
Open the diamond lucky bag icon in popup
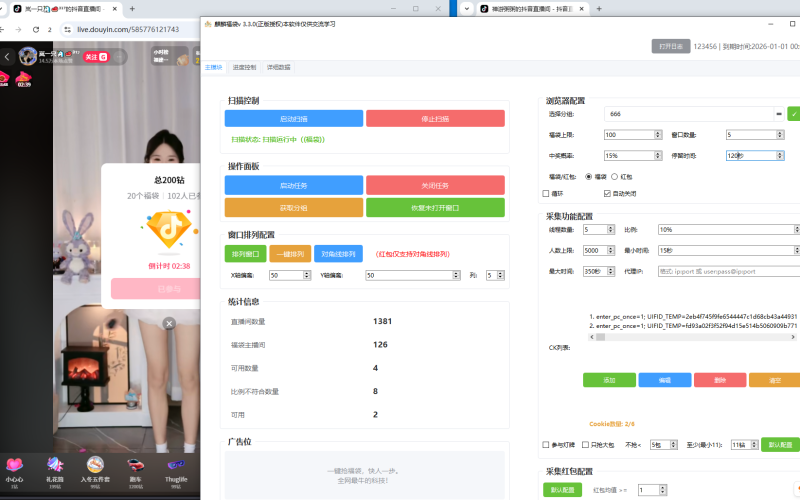(169, 229)
